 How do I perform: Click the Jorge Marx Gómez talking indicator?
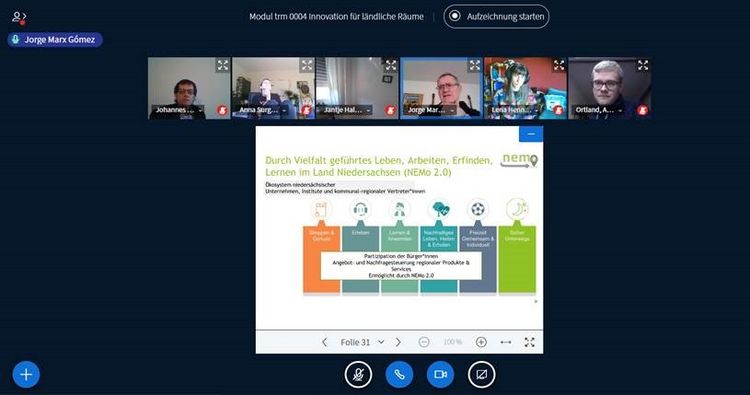pyautogui.click(x=55, y=40)
